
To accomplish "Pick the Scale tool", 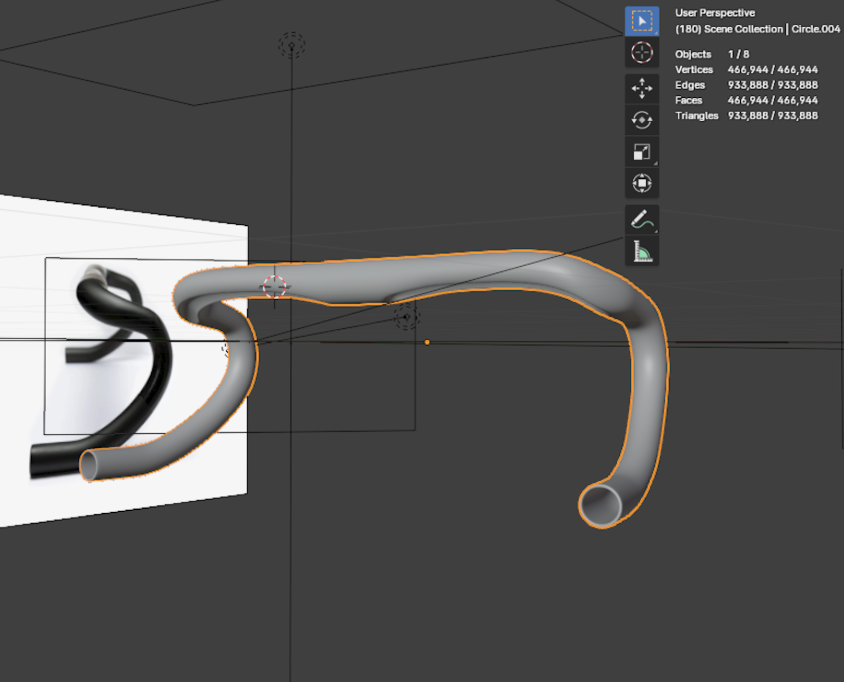I will 641,152.
